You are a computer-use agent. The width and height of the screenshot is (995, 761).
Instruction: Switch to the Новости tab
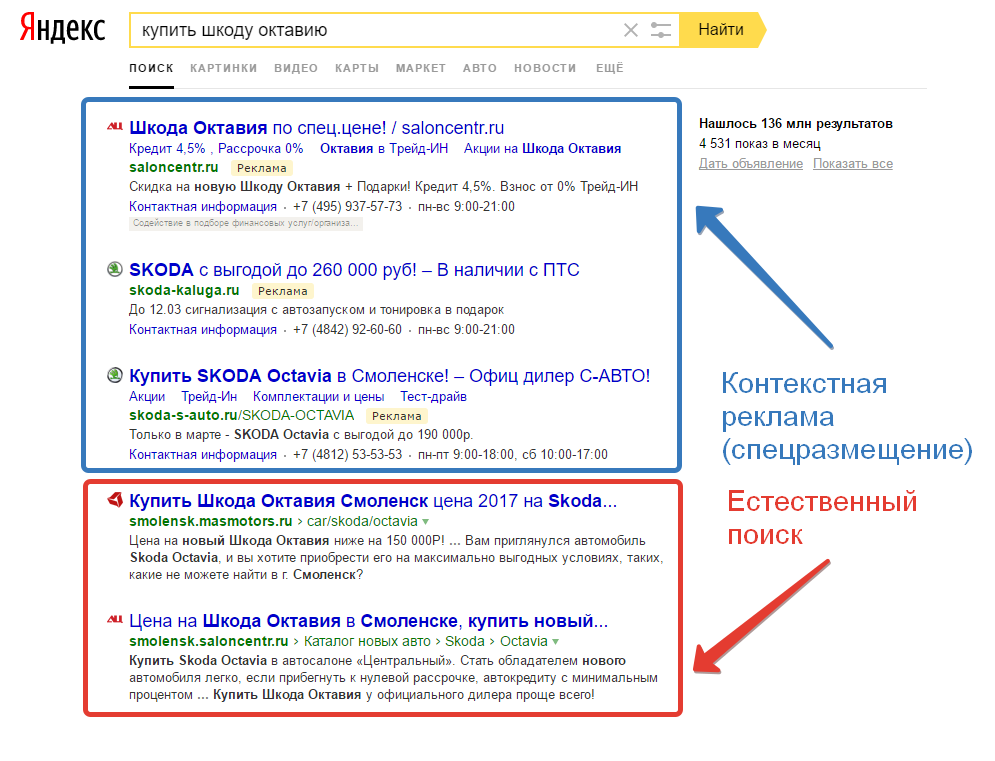545,68
